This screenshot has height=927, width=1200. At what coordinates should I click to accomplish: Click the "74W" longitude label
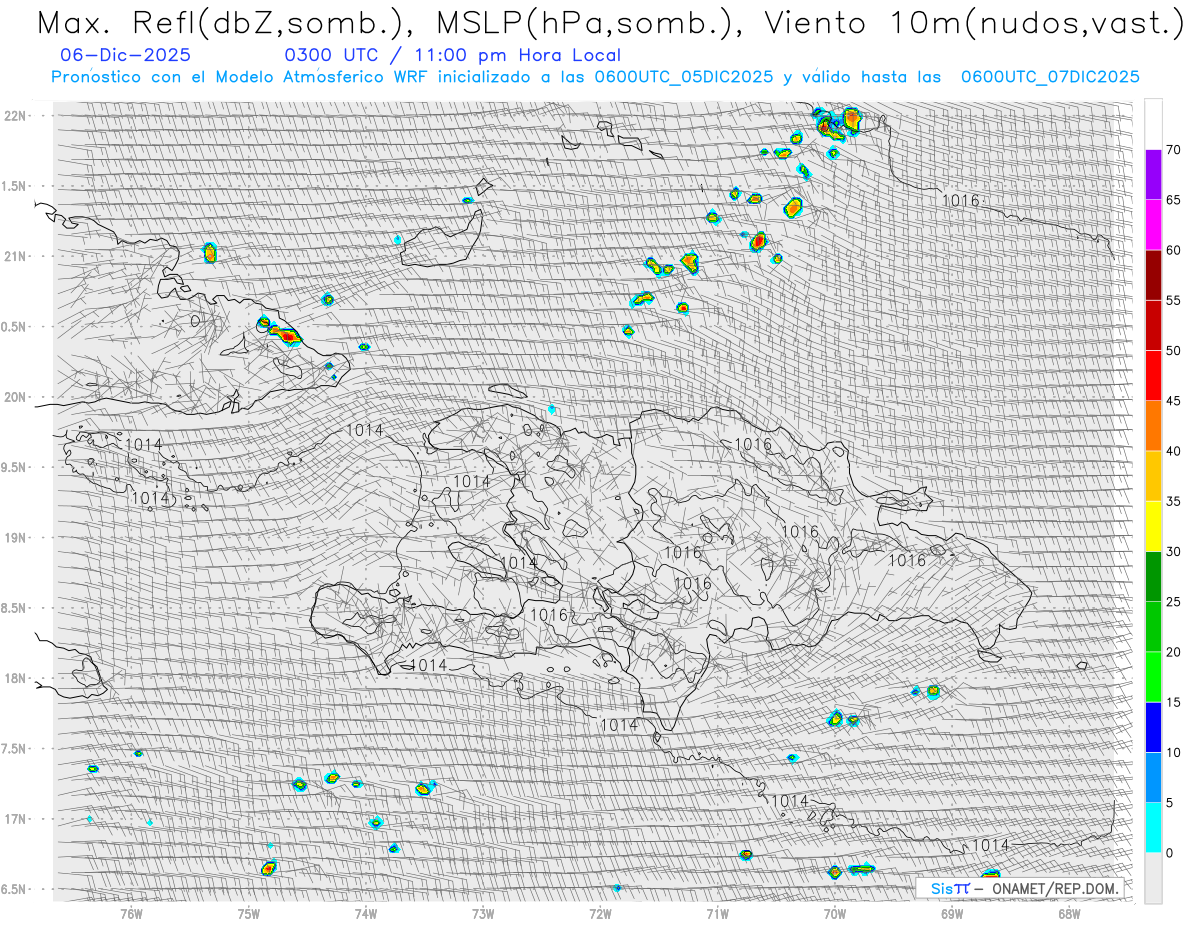pyautogui.click(x=366, y=912)
